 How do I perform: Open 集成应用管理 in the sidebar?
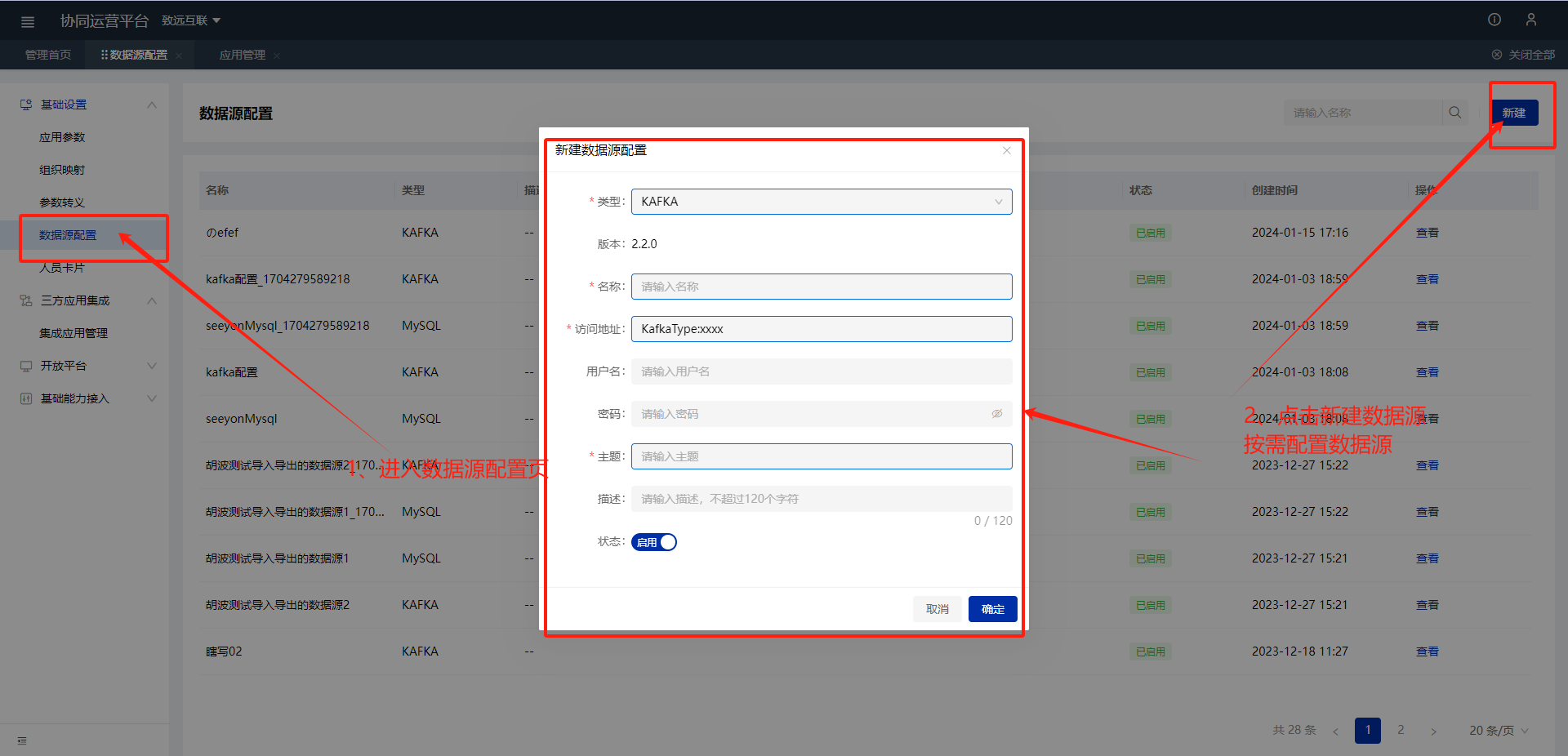pyautogui.click(x=73, y=333)
